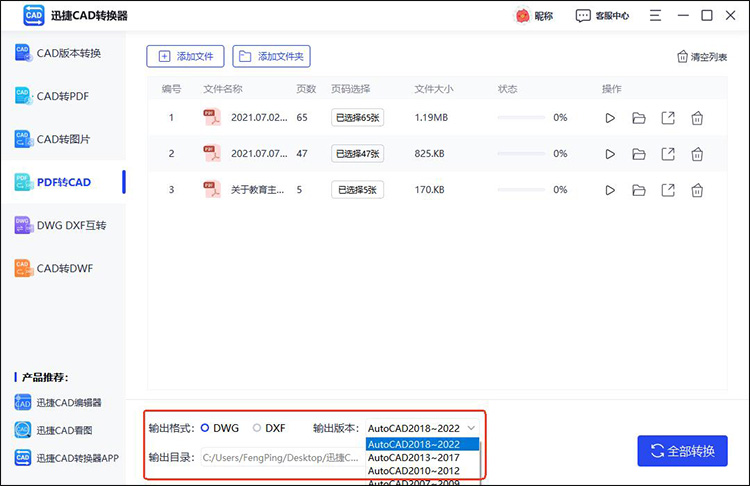Choose AutoCAD2010~2012 from version list
Viewport: 750px width, 486px height.
coord(422,471)
